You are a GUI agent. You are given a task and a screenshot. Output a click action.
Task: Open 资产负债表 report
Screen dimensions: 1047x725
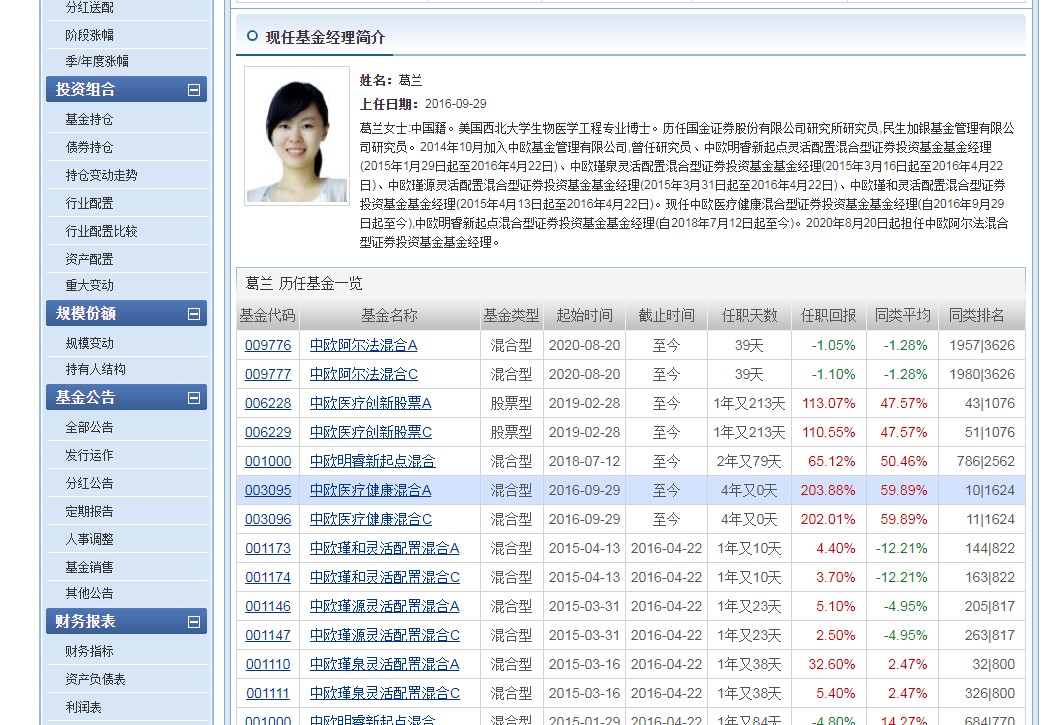tap(95, 680)
